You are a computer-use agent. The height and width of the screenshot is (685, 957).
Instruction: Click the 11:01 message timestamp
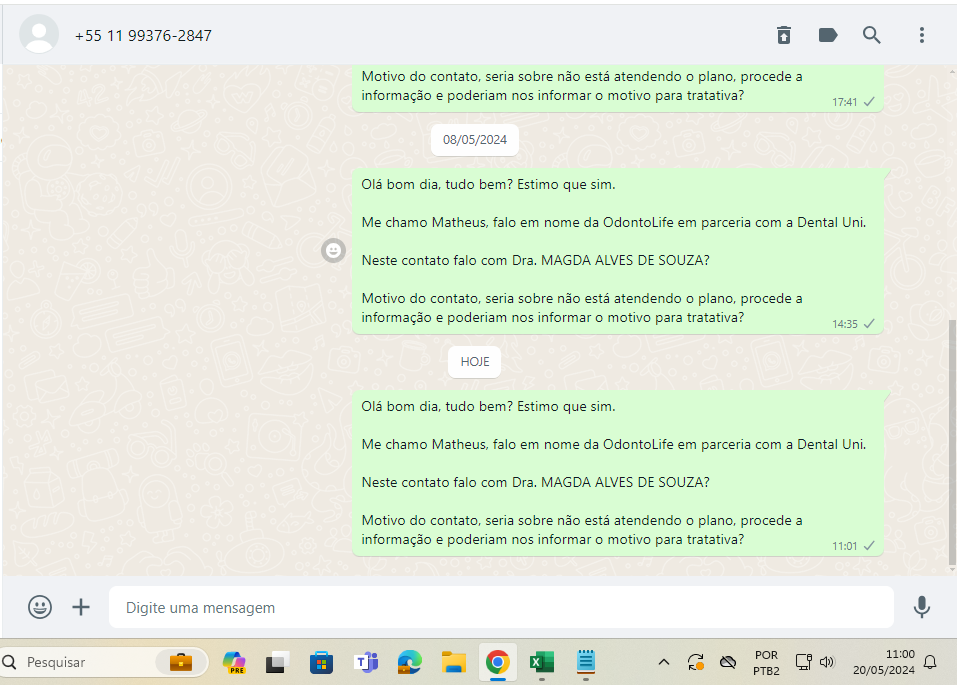tap(845, 546)
